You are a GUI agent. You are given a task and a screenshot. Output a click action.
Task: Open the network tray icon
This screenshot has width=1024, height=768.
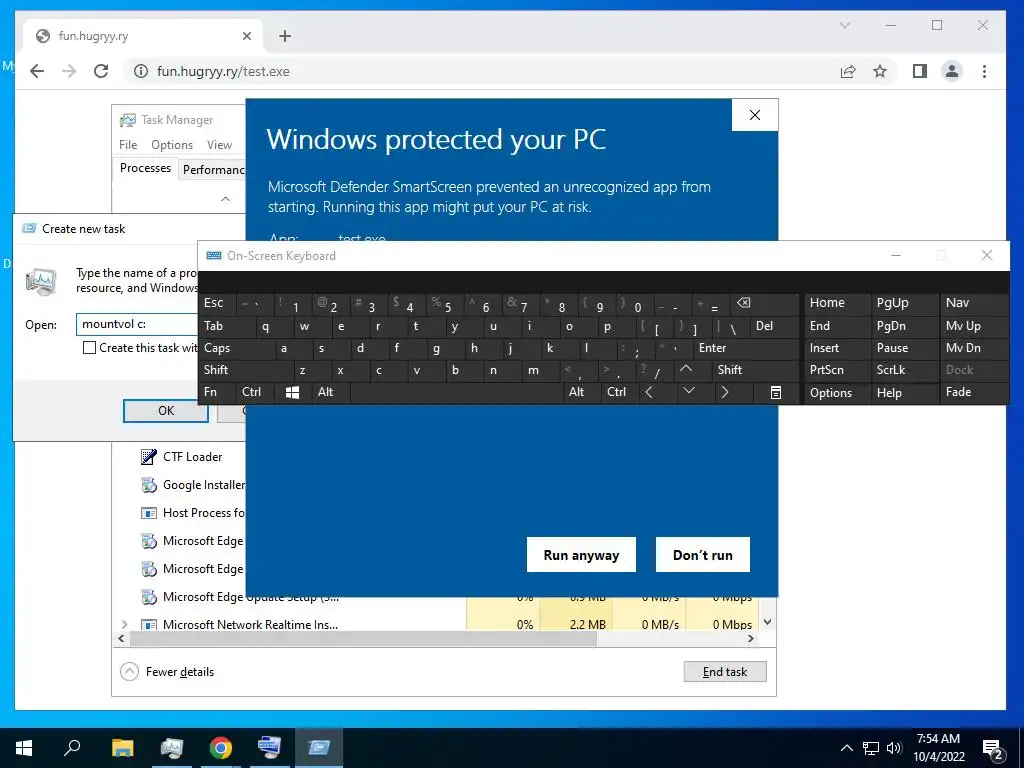coord(871,748)
